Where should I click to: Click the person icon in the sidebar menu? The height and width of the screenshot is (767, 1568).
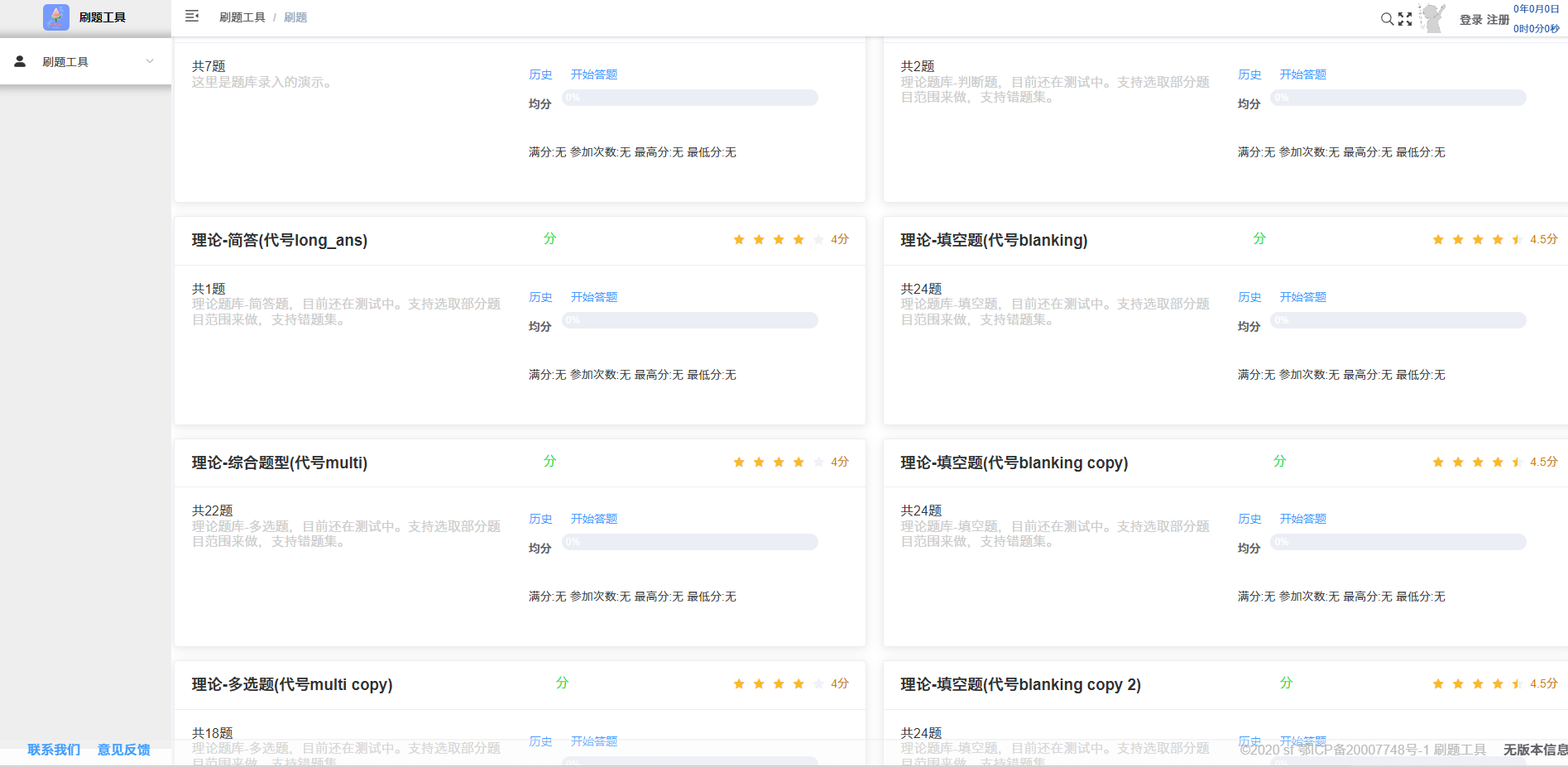click(x=21, y=61)
